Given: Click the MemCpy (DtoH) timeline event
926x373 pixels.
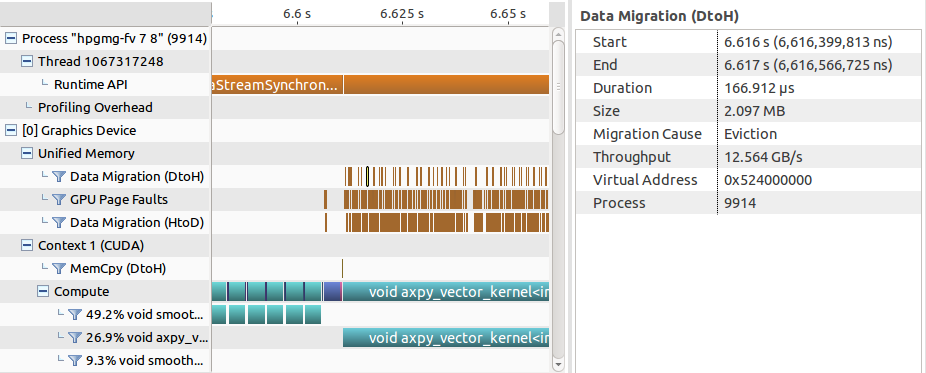Looking at the screenshot, I should pyautogui.click(x=343, y=269).
